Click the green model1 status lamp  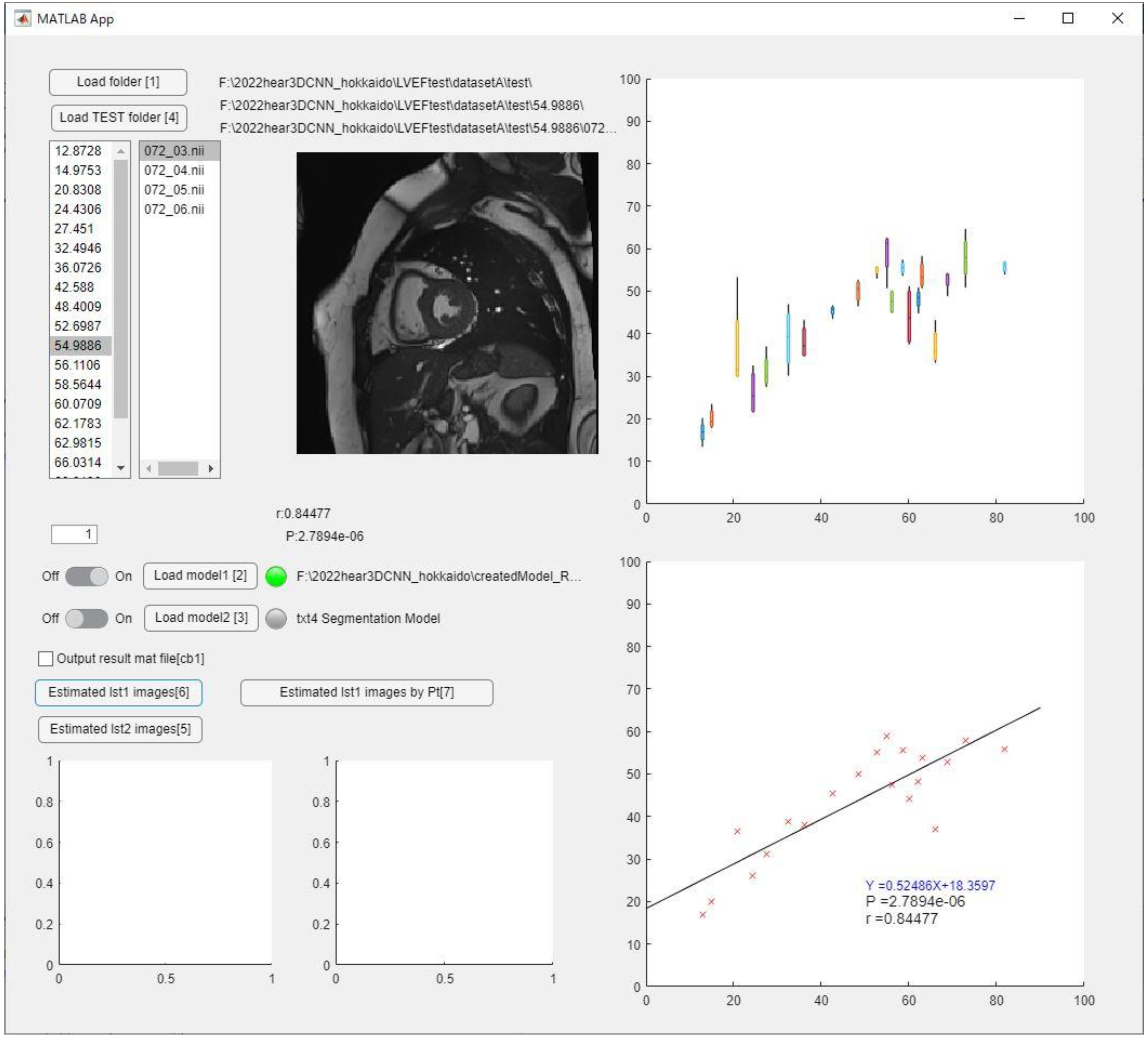pos(276,576)
